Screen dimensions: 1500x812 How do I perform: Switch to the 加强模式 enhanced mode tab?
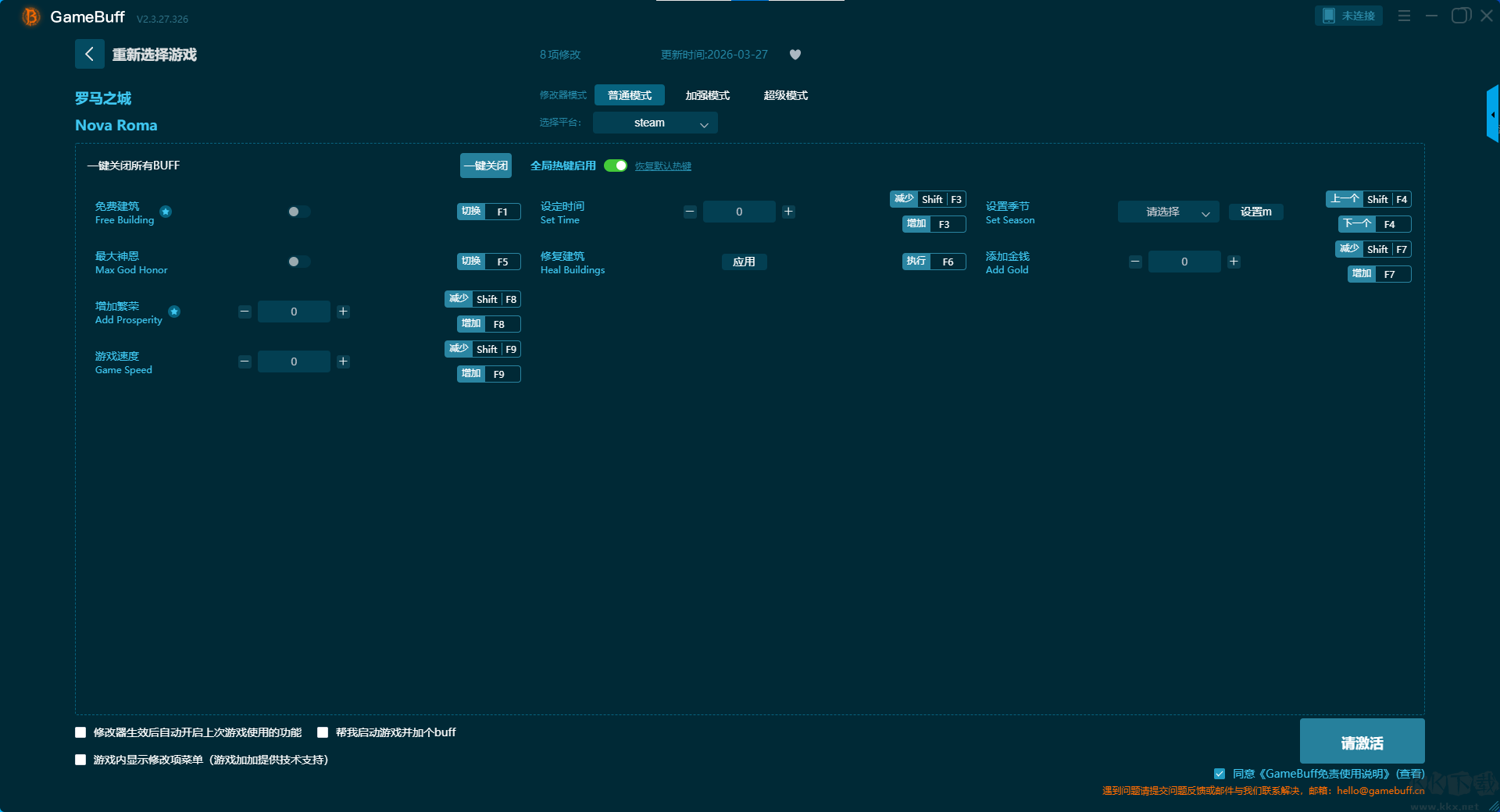pos(707,95)
